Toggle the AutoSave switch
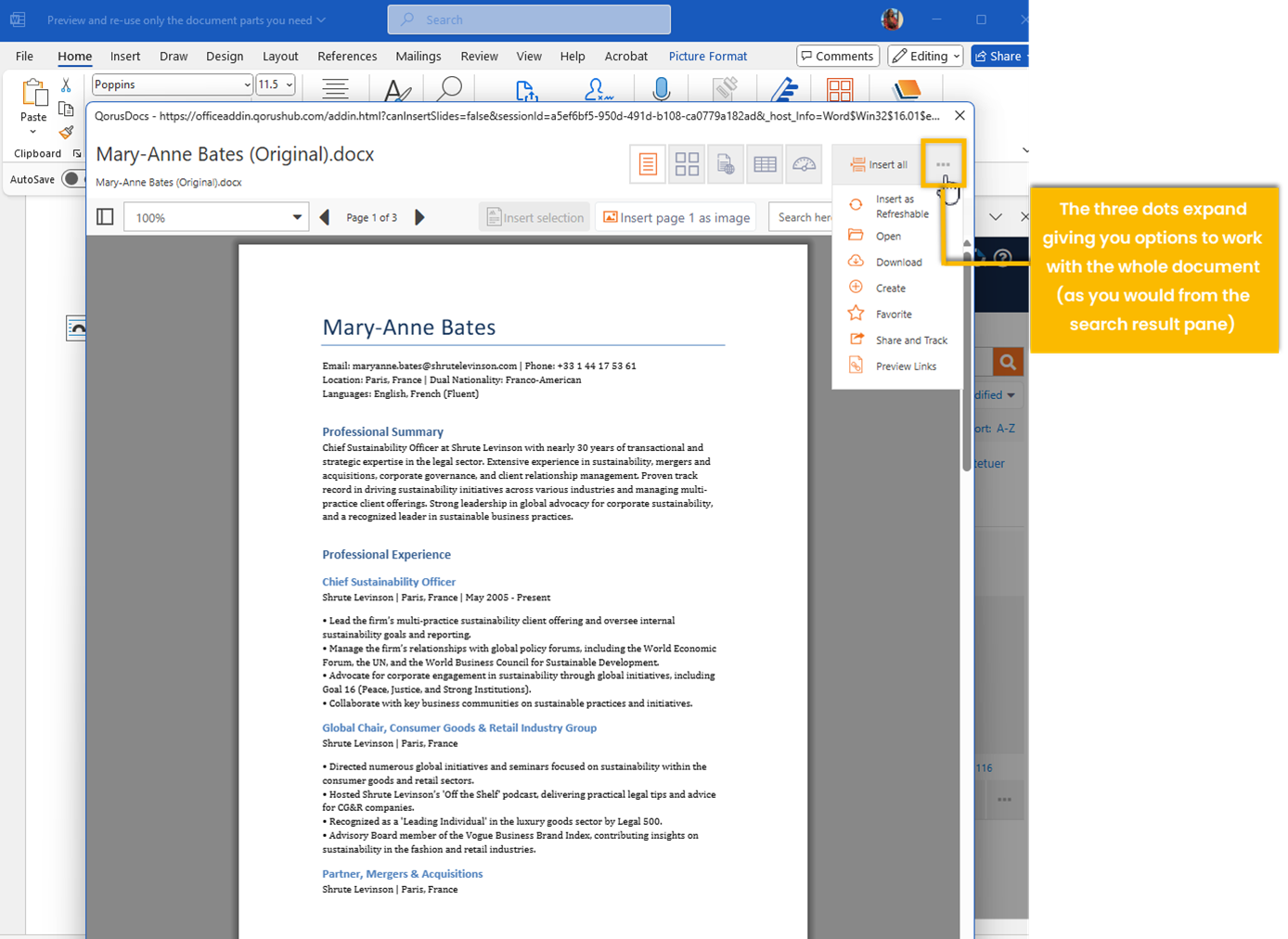Image resolution: width=1288 pixels, height=939 pixels. click(72, 179)
